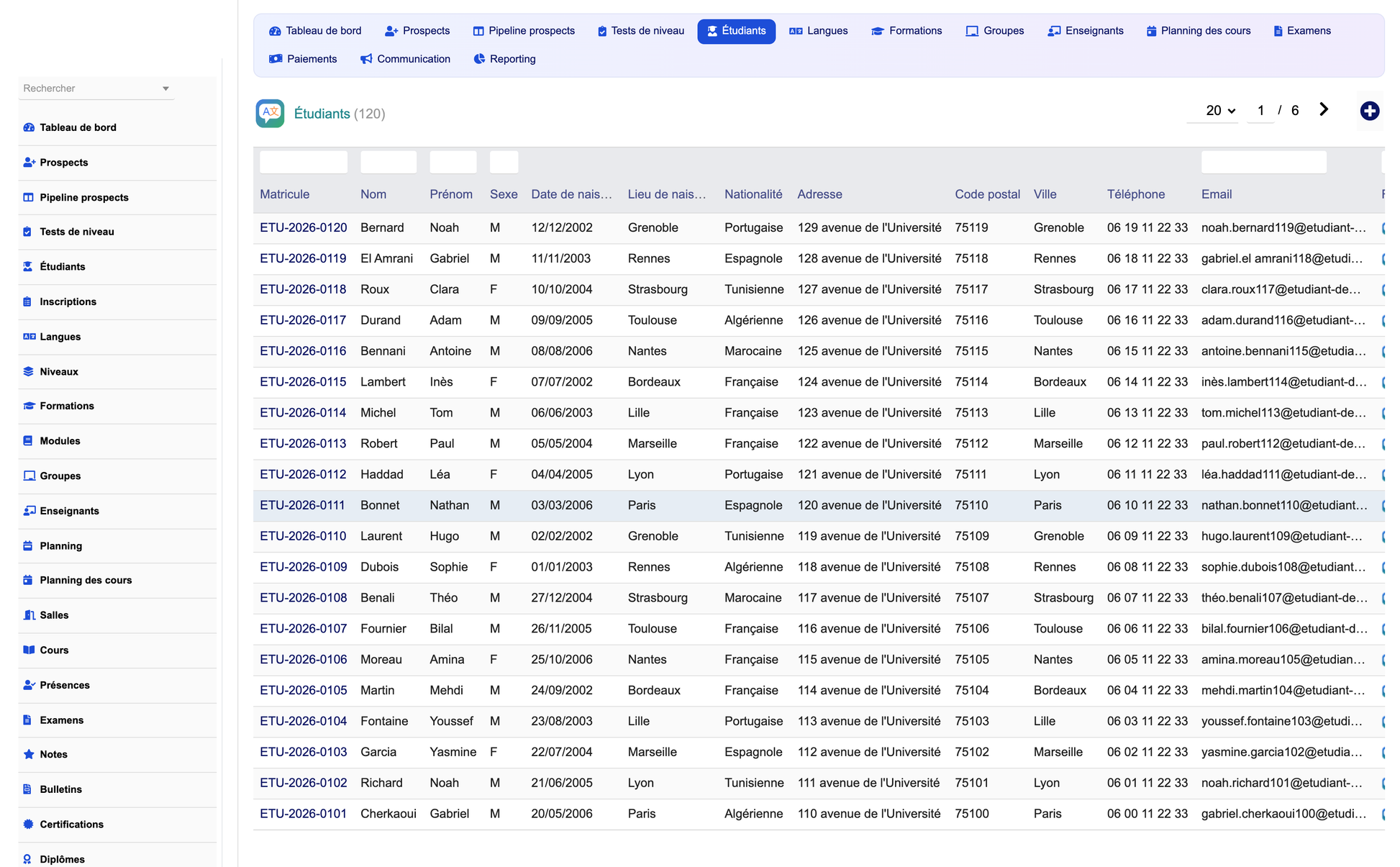Click the Nom filter input field

388,162
